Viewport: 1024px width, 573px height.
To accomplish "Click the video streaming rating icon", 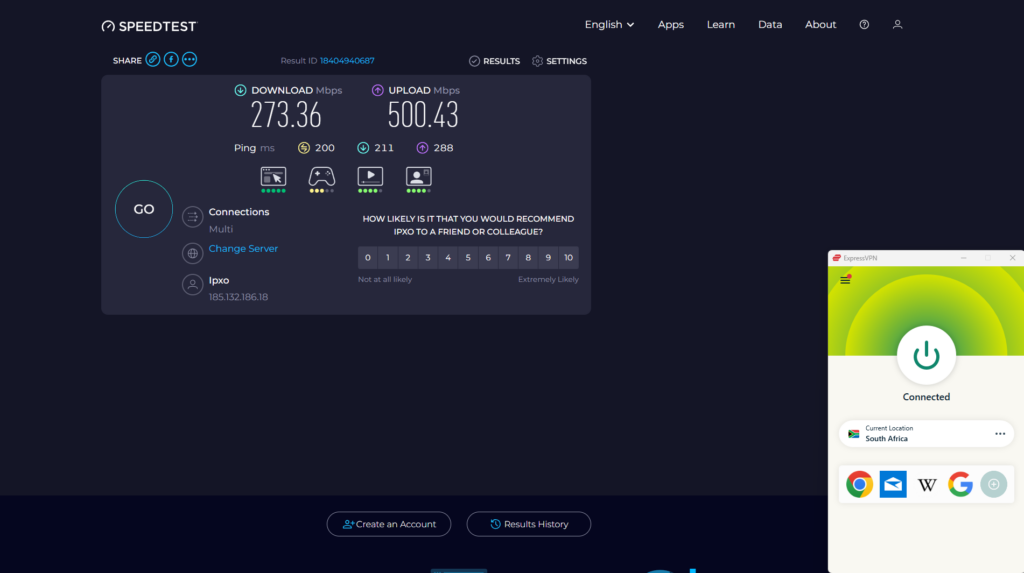I will point(370,179).
